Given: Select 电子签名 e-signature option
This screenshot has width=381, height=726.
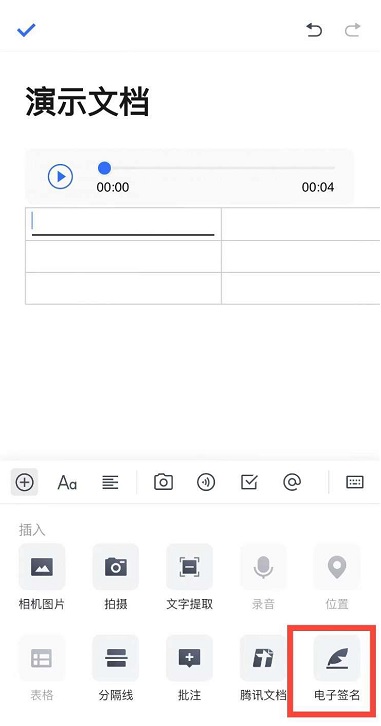Looking at the screenshot, I should [x=337, y=668].
